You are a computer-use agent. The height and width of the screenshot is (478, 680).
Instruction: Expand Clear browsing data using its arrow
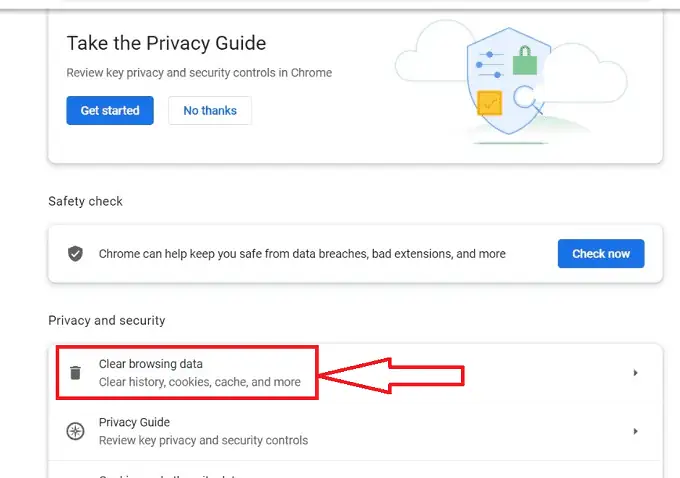point(635,373)
